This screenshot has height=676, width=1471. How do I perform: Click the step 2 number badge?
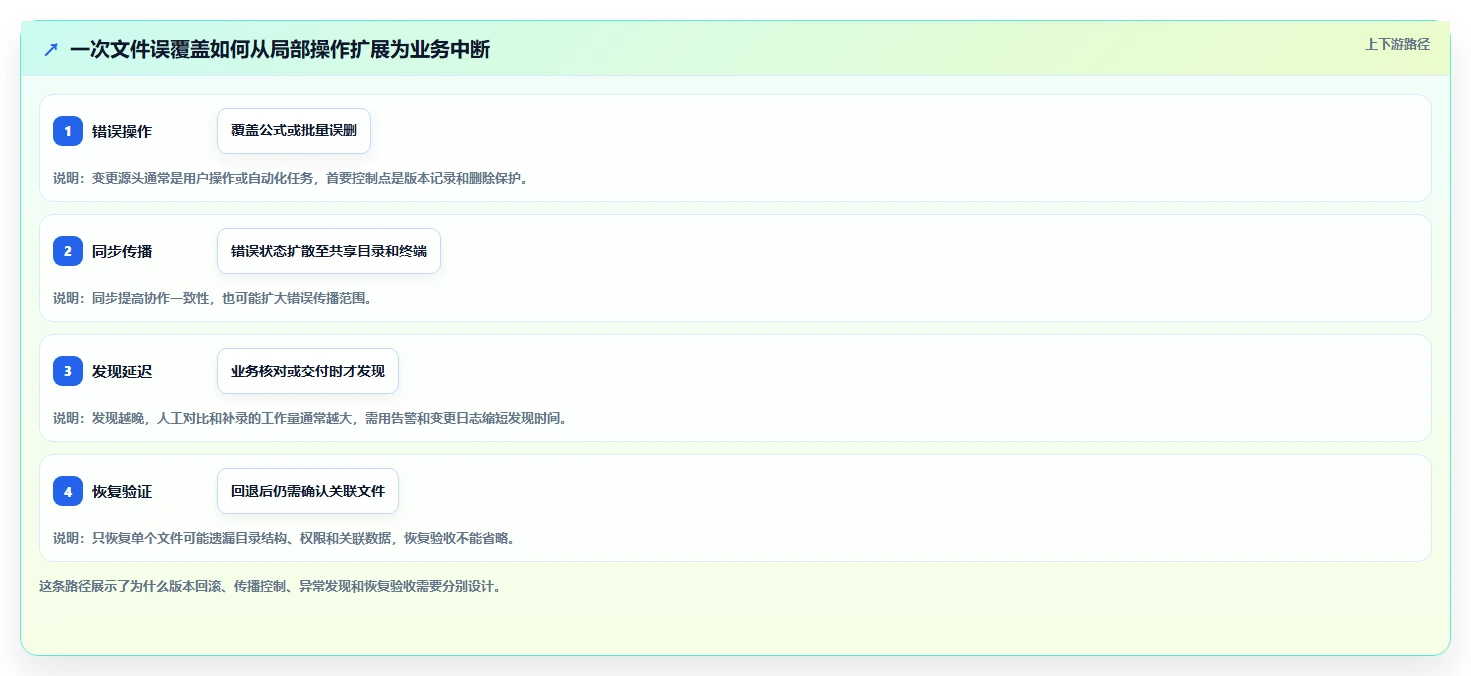coord(68,251)
